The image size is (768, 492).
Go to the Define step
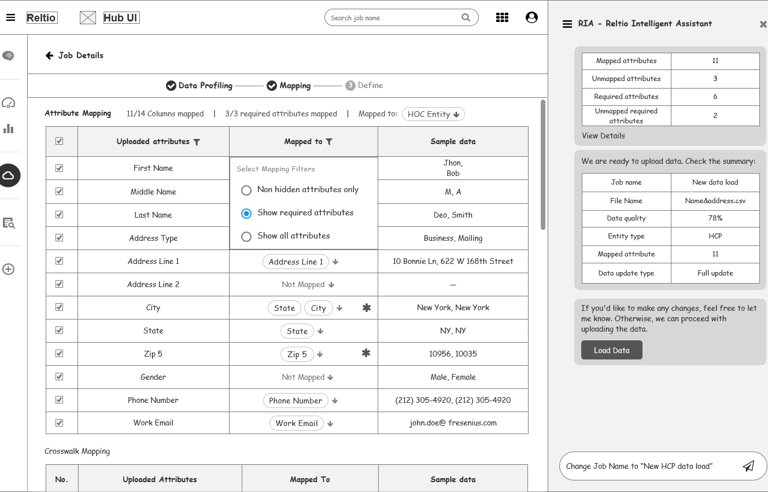[x=364, y=86]
